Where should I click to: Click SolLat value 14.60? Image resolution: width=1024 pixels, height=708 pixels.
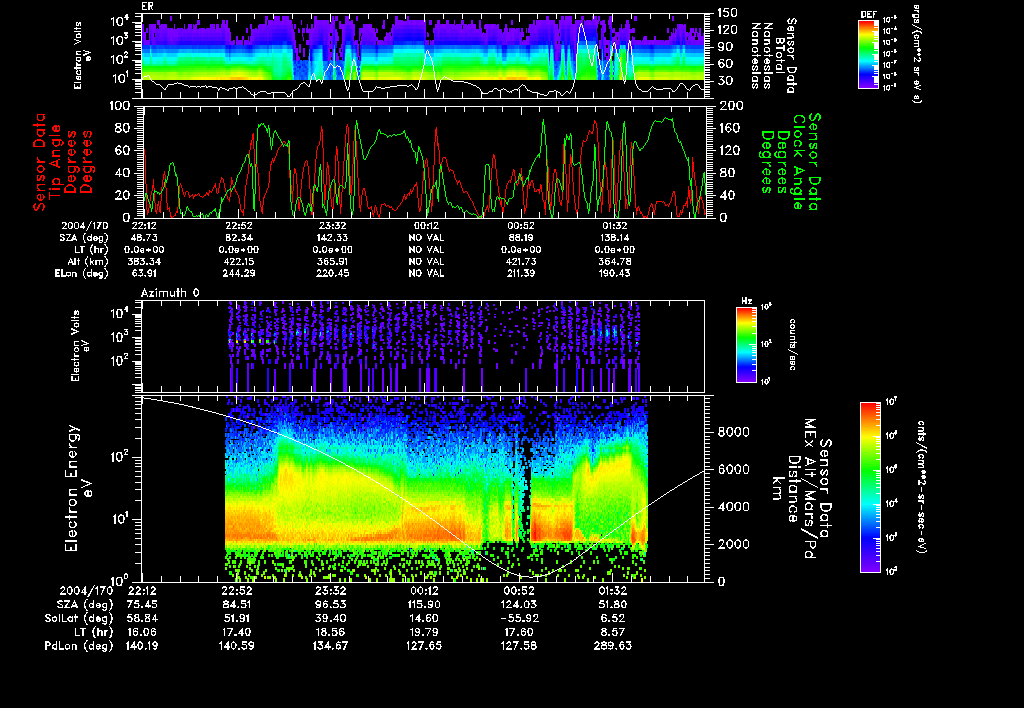point(424,618)
